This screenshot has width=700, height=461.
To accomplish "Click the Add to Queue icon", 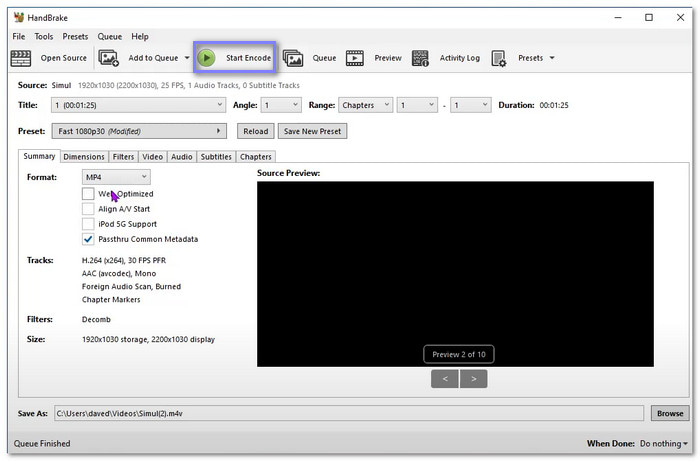I will coord(109,58).
